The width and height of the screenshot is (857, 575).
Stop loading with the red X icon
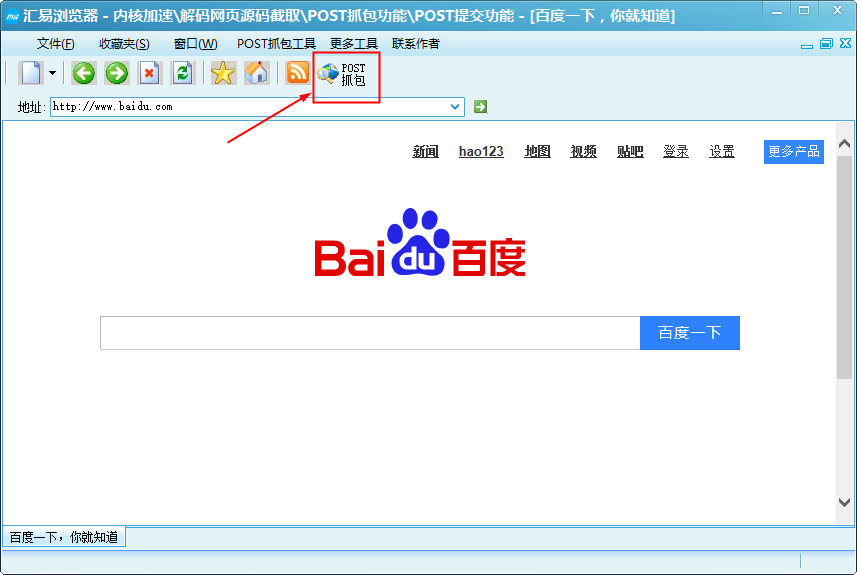click(149, 73)
